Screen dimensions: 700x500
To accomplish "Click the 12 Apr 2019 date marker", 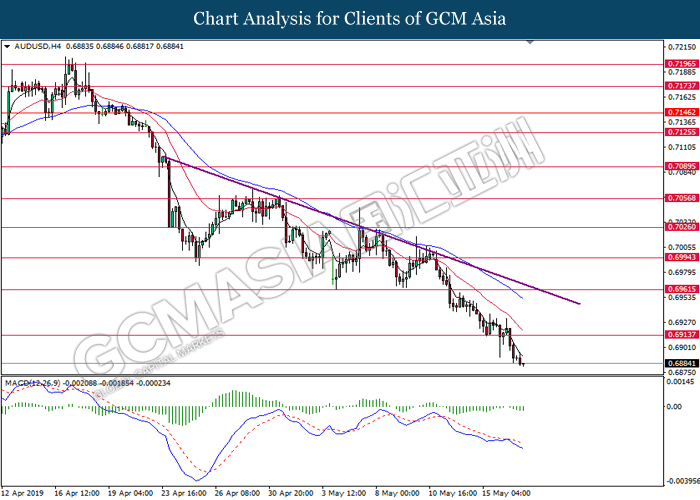I will coord(22,493).
